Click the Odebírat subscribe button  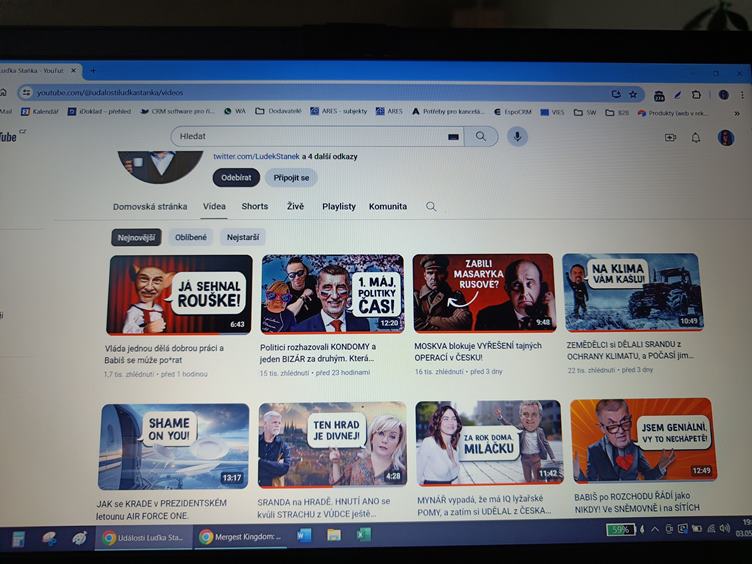tap(236, 177)
